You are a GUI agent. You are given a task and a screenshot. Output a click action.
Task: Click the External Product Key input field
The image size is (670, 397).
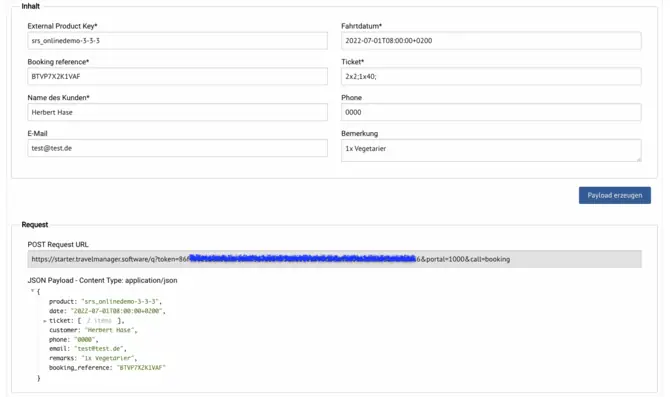177,41
